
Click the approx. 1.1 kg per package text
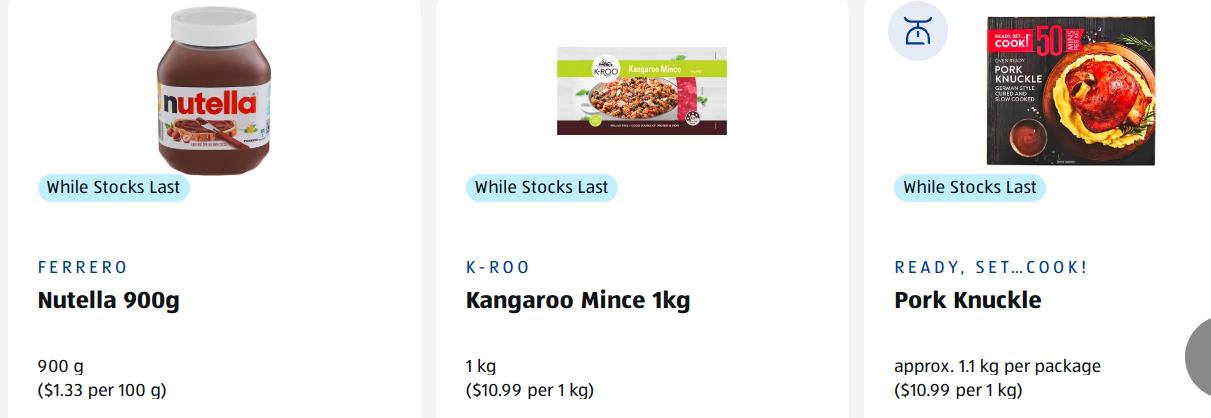(x=997, y=366)
